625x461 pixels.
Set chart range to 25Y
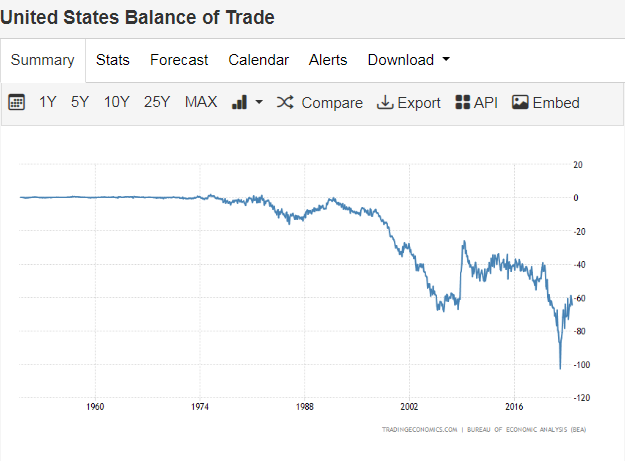[157, 102]
